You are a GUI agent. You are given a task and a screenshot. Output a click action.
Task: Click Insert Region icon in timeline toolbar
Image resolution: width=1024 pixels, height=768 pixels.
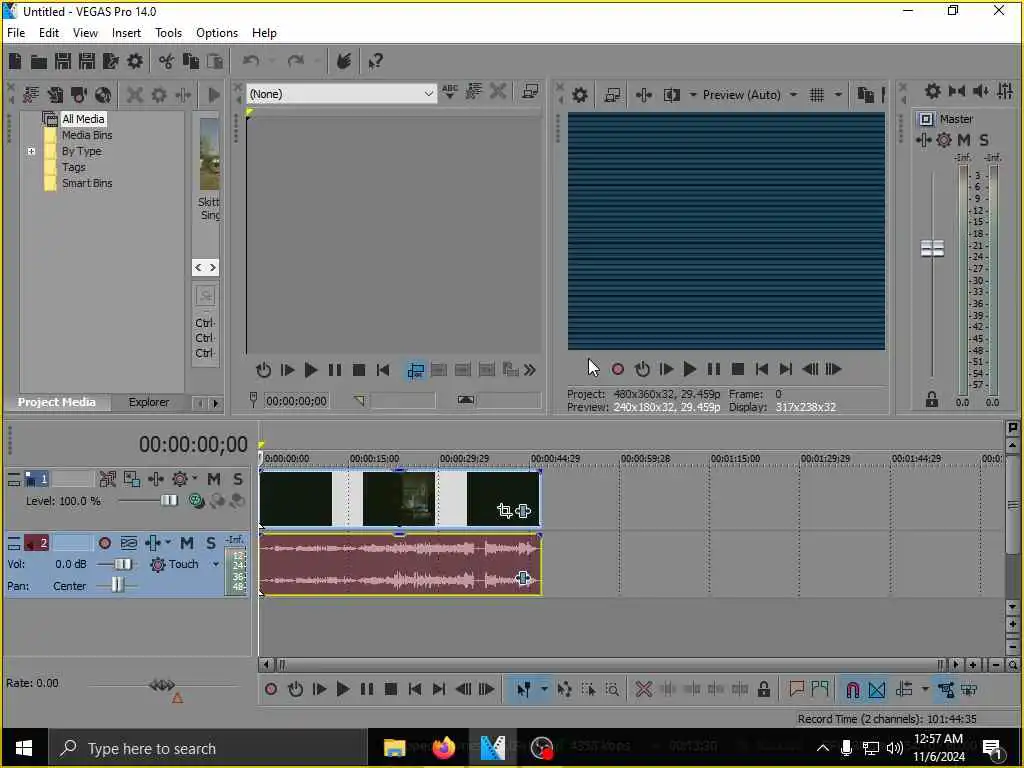820,689
